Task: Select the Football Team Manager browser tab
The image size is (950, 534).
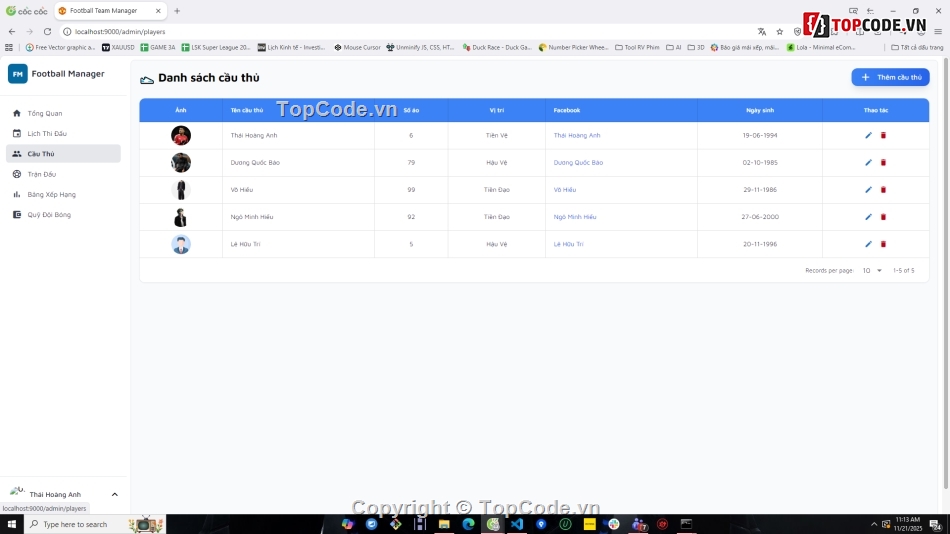Action: [111, 11]
